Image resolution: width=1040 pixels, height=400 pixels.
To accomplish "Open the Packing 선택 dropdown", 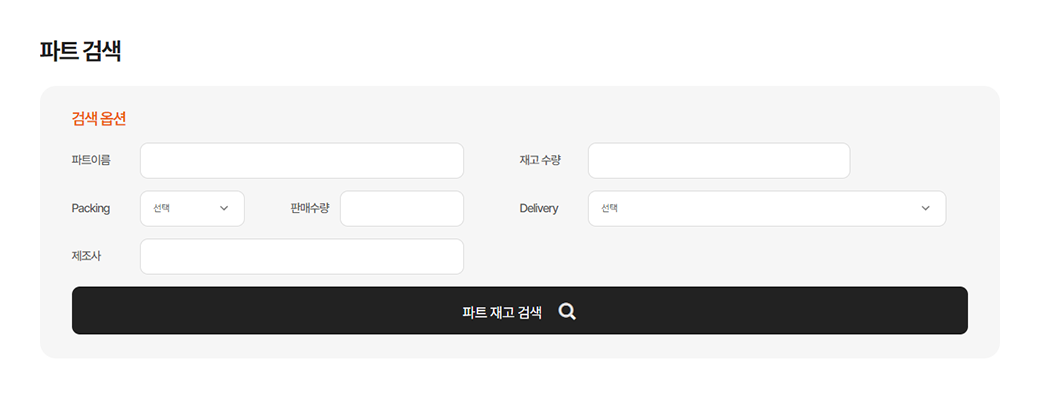I will (192, 208).
